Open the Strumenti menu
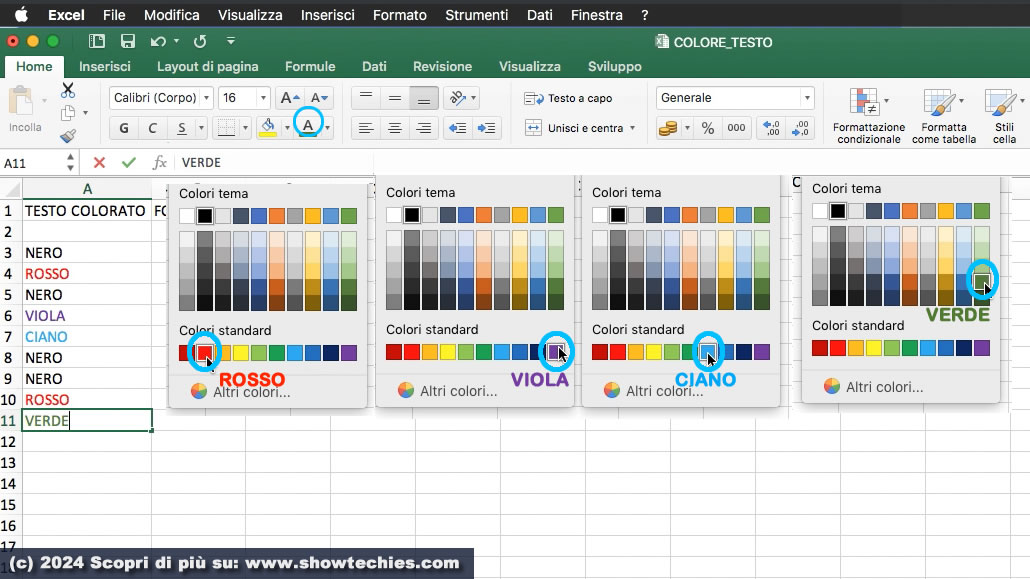The image size is (1030, 579). [476, 14]
